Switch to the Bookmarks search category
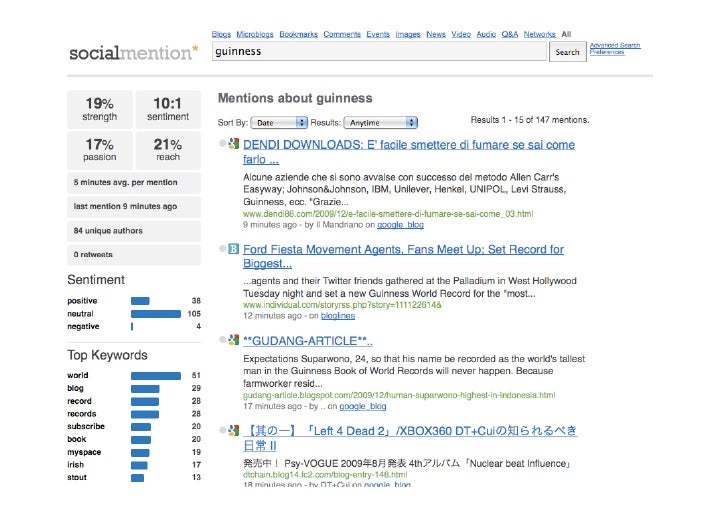The width and height of the screenshot is (728, 514). (x=299, y=34)
